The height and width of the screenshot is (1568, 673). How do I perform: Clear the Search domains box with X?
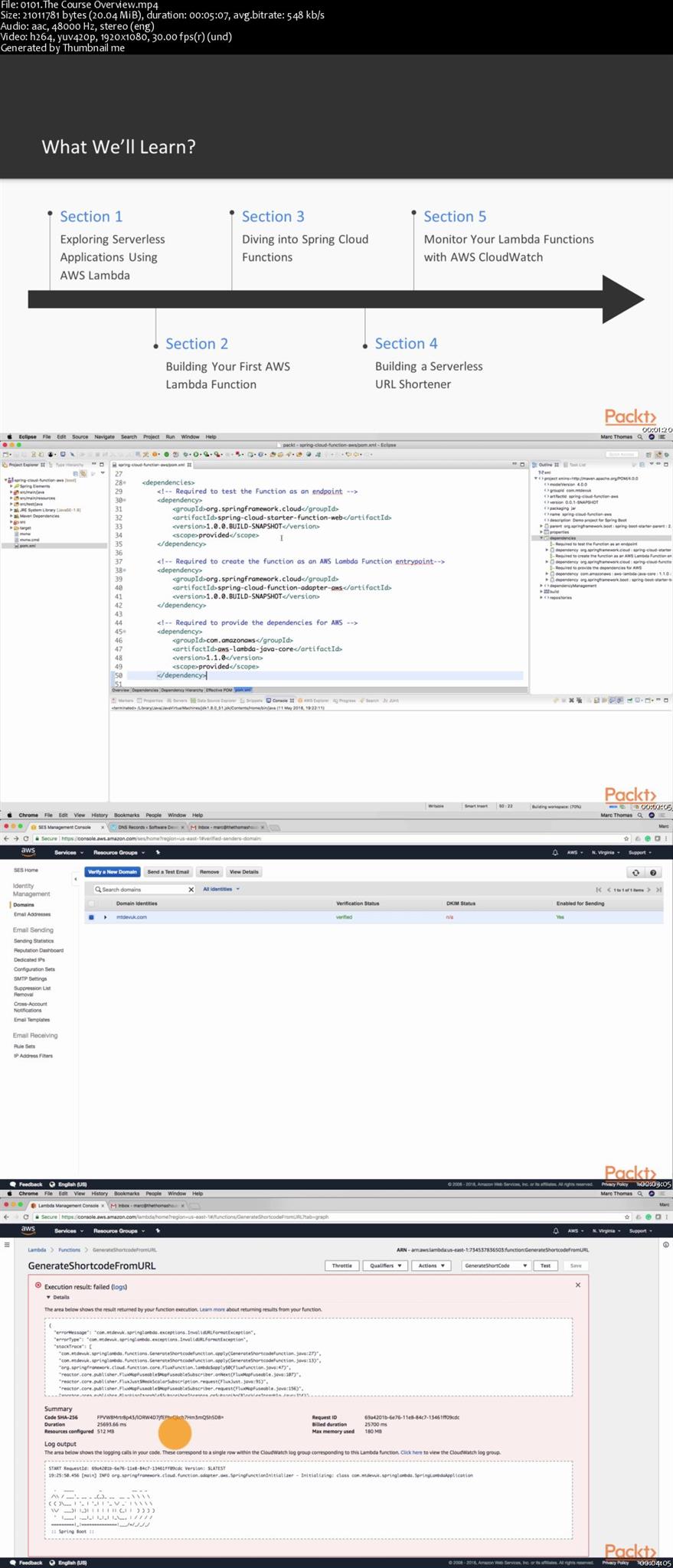[191, 889]
